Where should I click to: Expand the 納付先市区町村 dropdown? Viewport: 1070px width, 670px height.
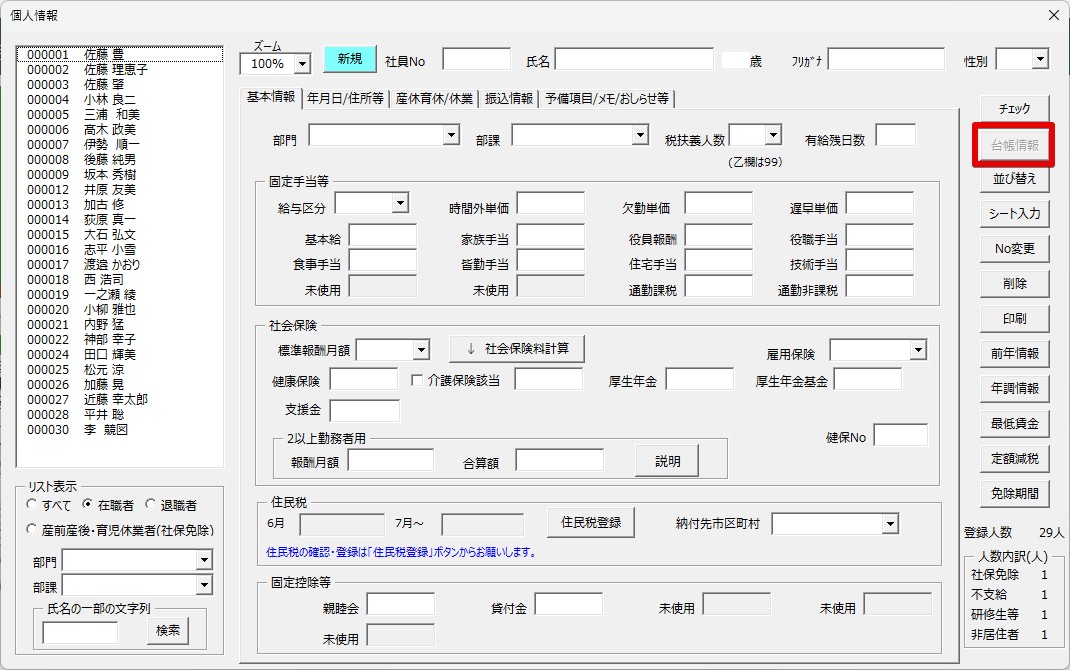pos(890,524)
